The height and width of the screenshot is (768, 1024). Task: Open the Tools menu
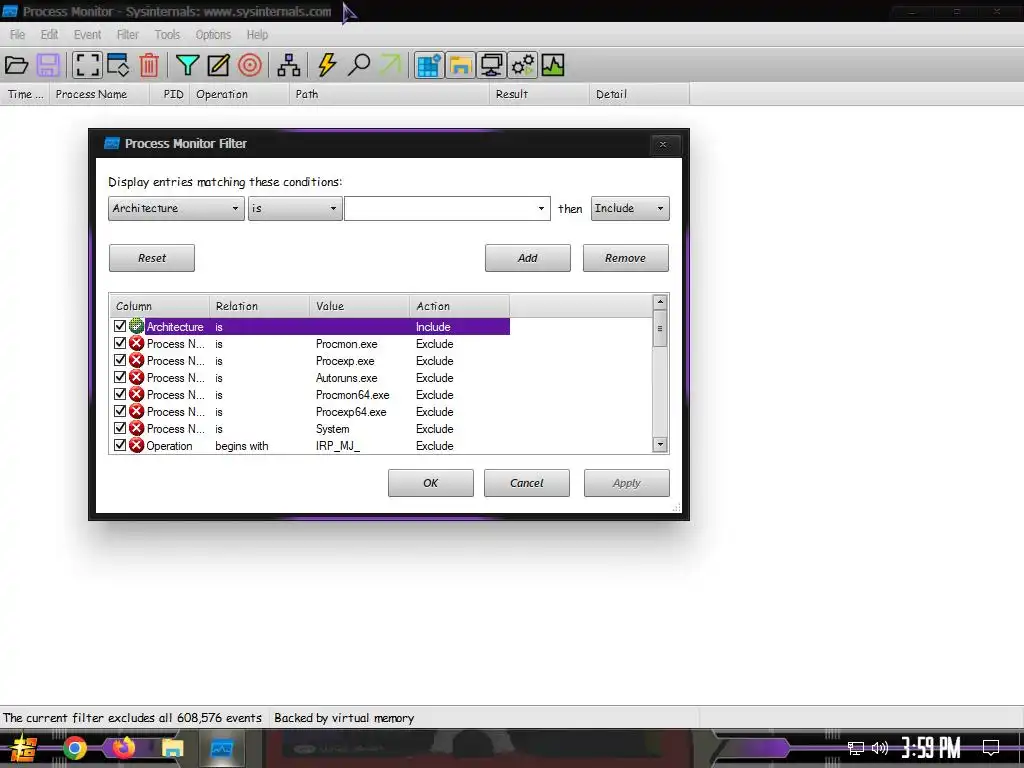[167, 35]
